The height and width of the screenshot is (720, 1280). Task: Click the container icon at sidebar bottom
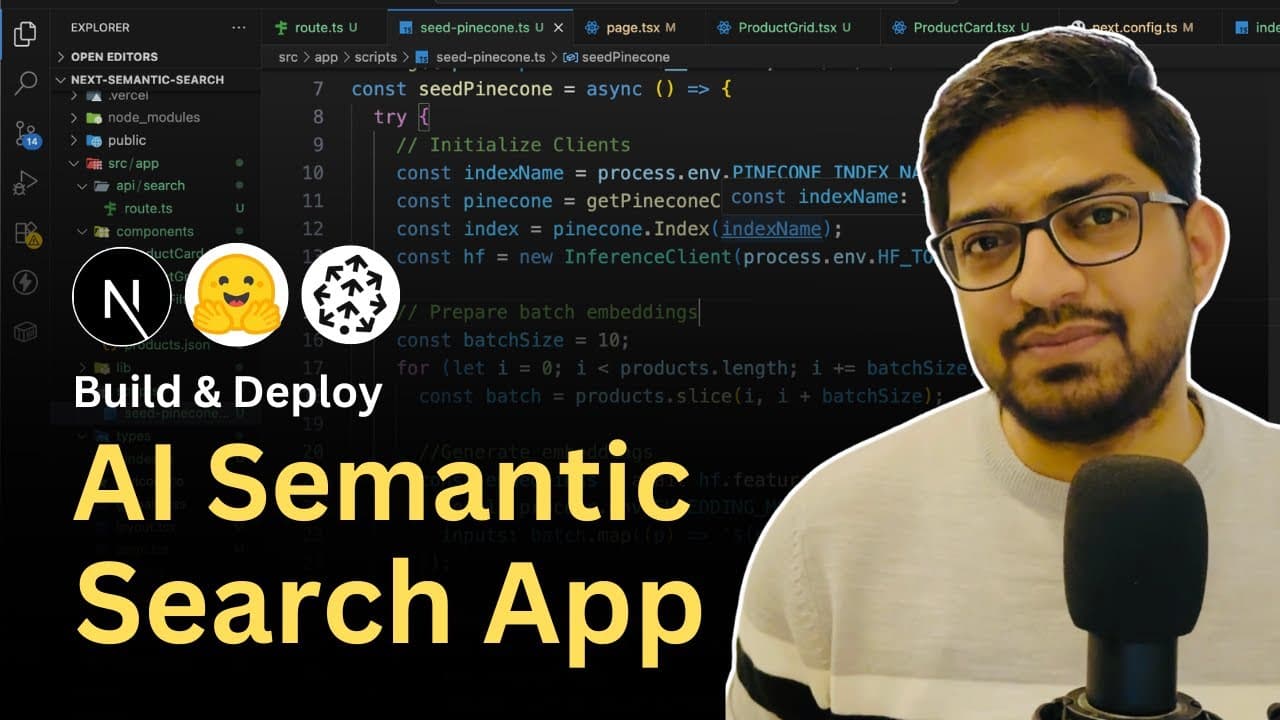tap(25, 330)
